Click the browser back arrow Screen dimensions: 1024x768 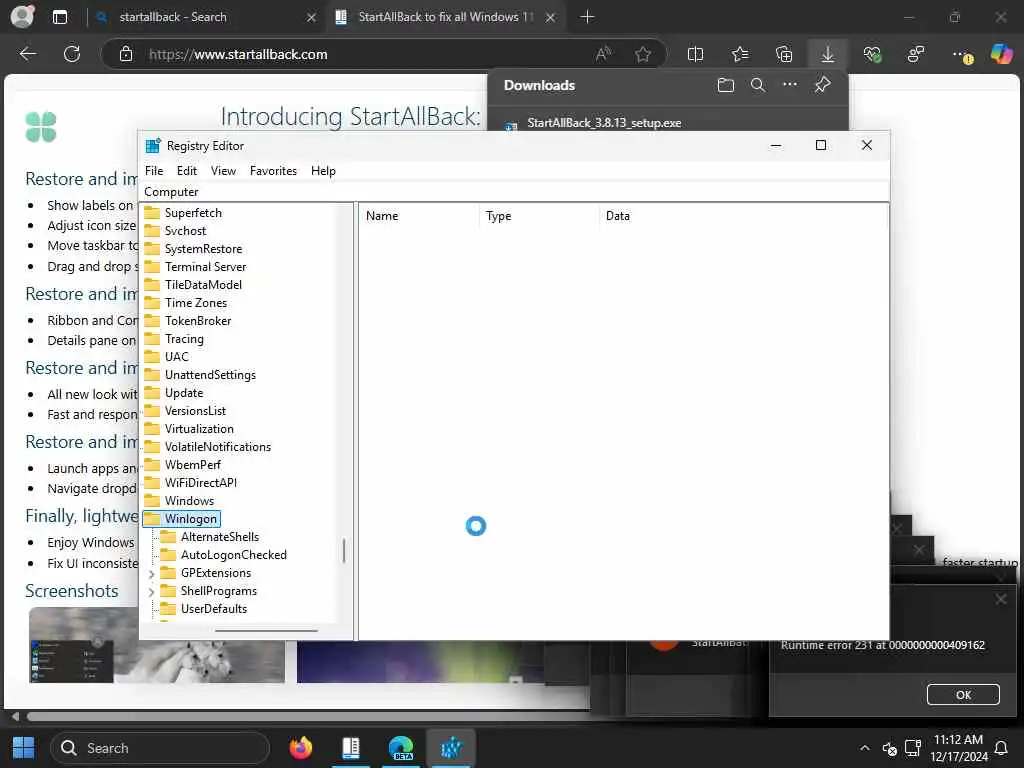(x=28, y=54)
